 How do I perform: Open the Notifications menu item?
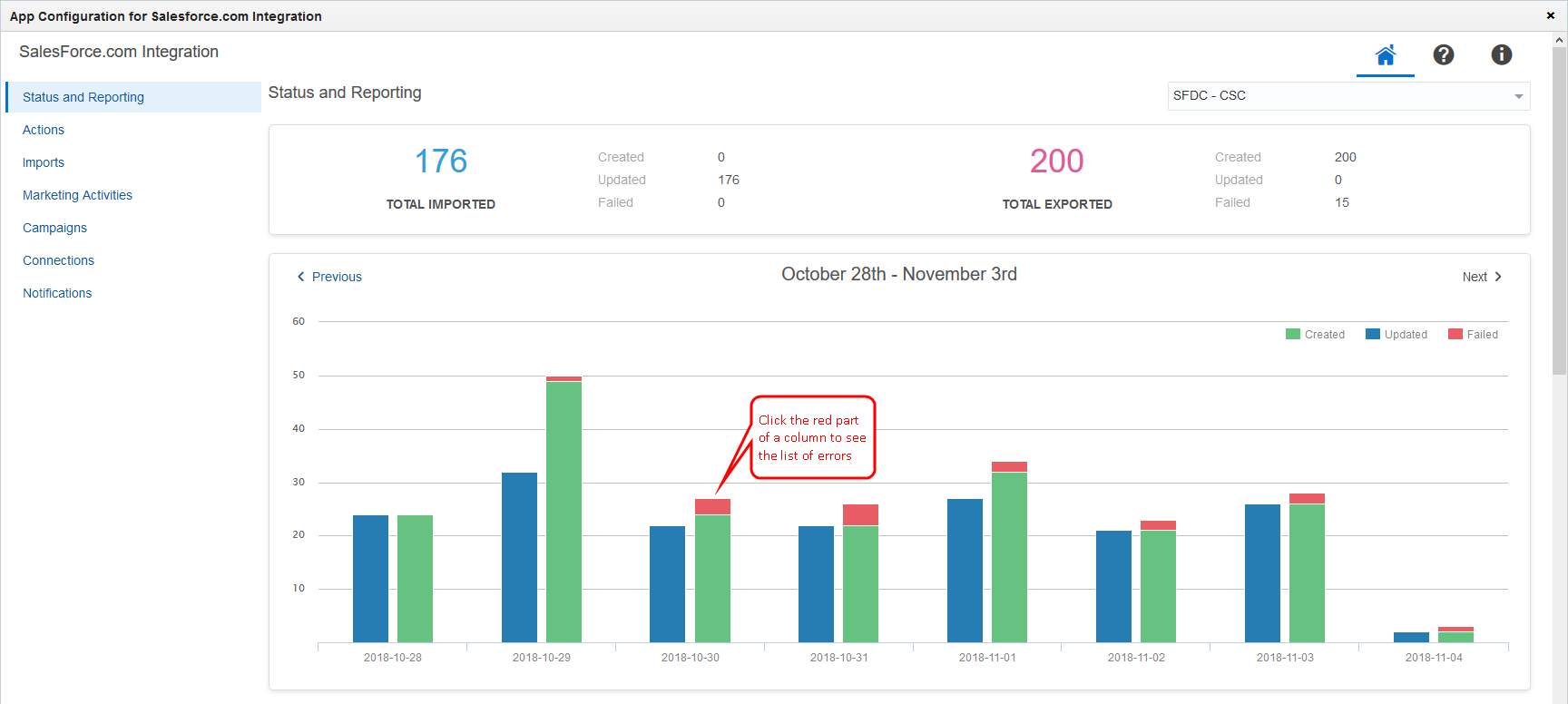coord(57,293)
